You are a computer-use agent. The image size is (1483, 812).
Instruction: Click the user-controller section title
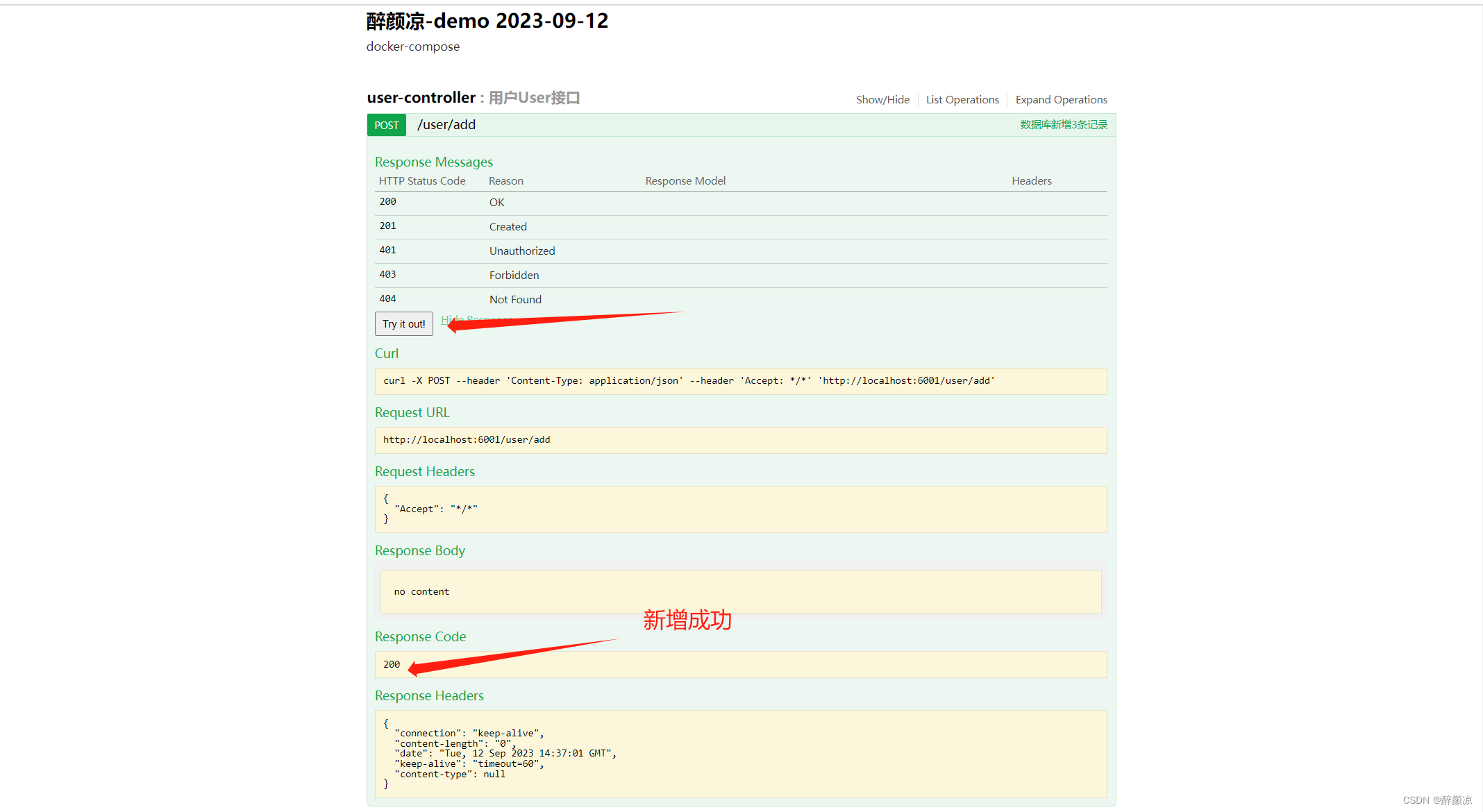click(421, 98)
